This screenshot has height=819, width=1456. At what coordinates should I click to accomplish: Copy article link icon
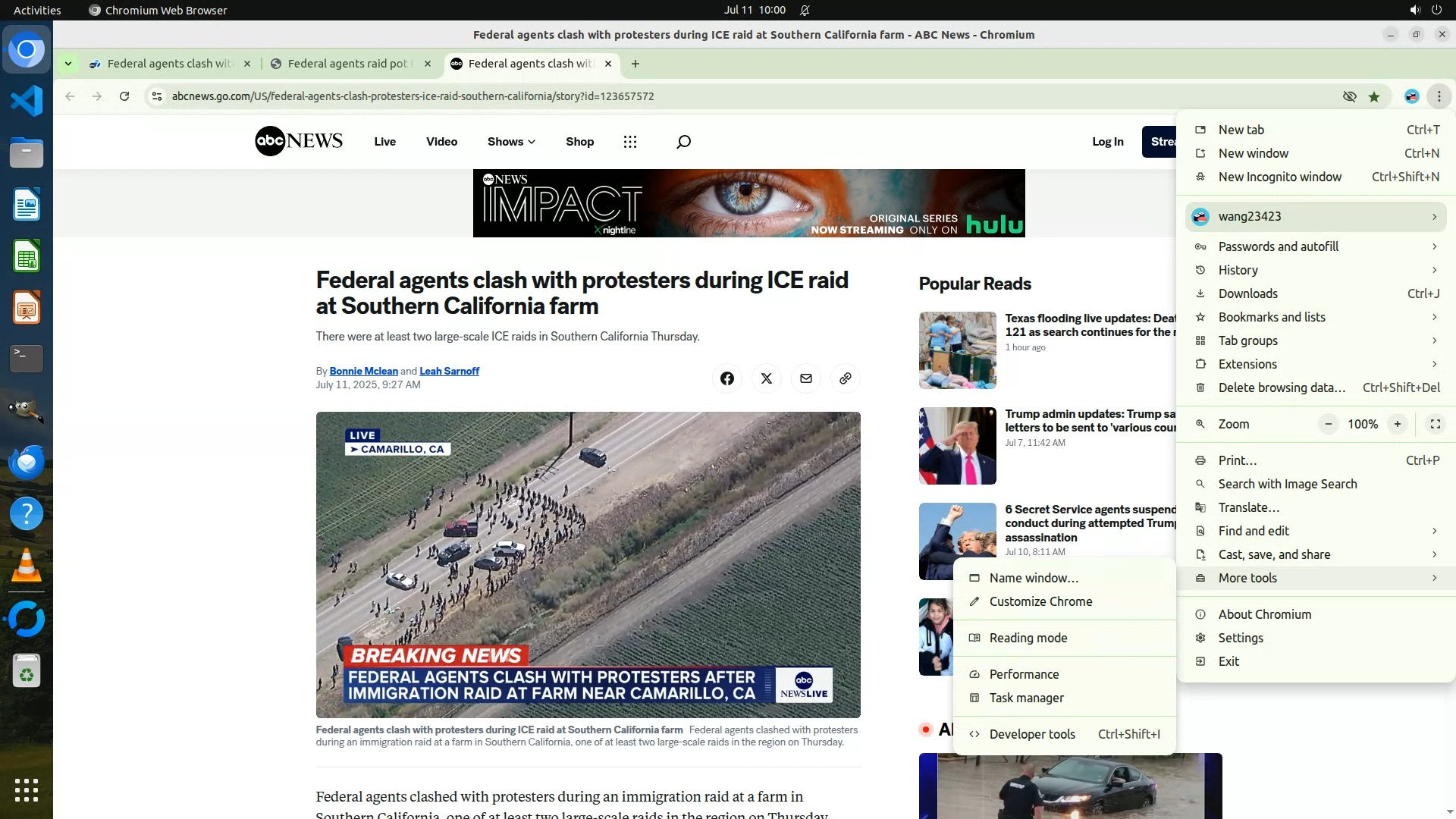point(845,378)
